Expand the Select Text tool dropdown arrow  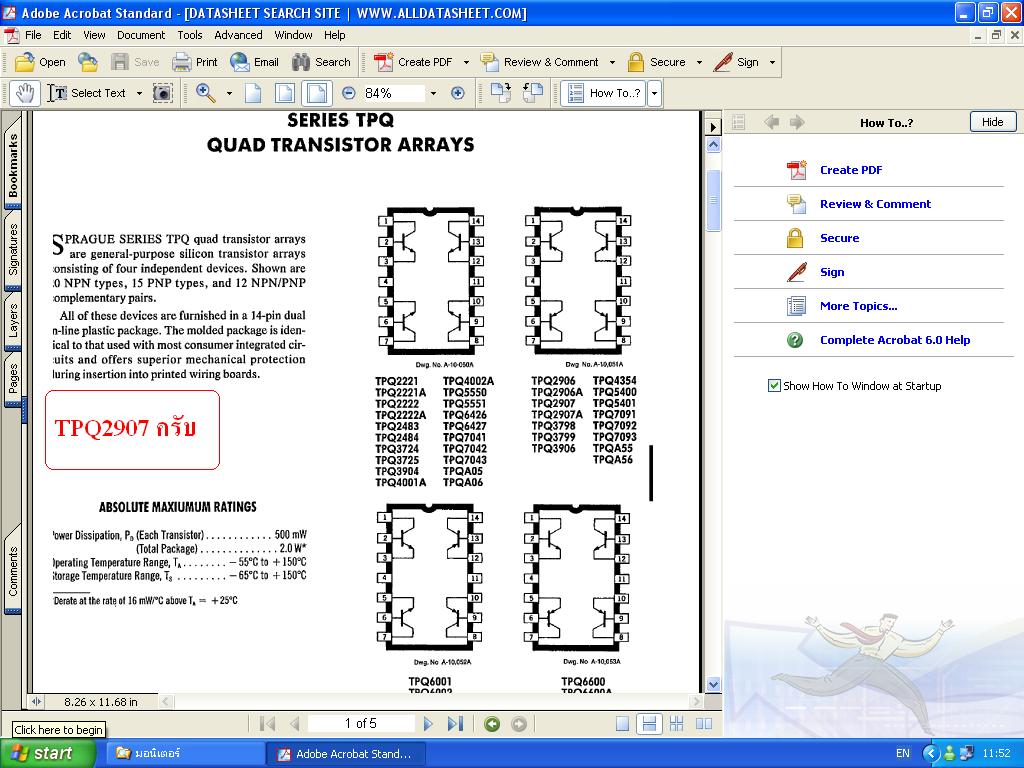[x=139, y=93]
